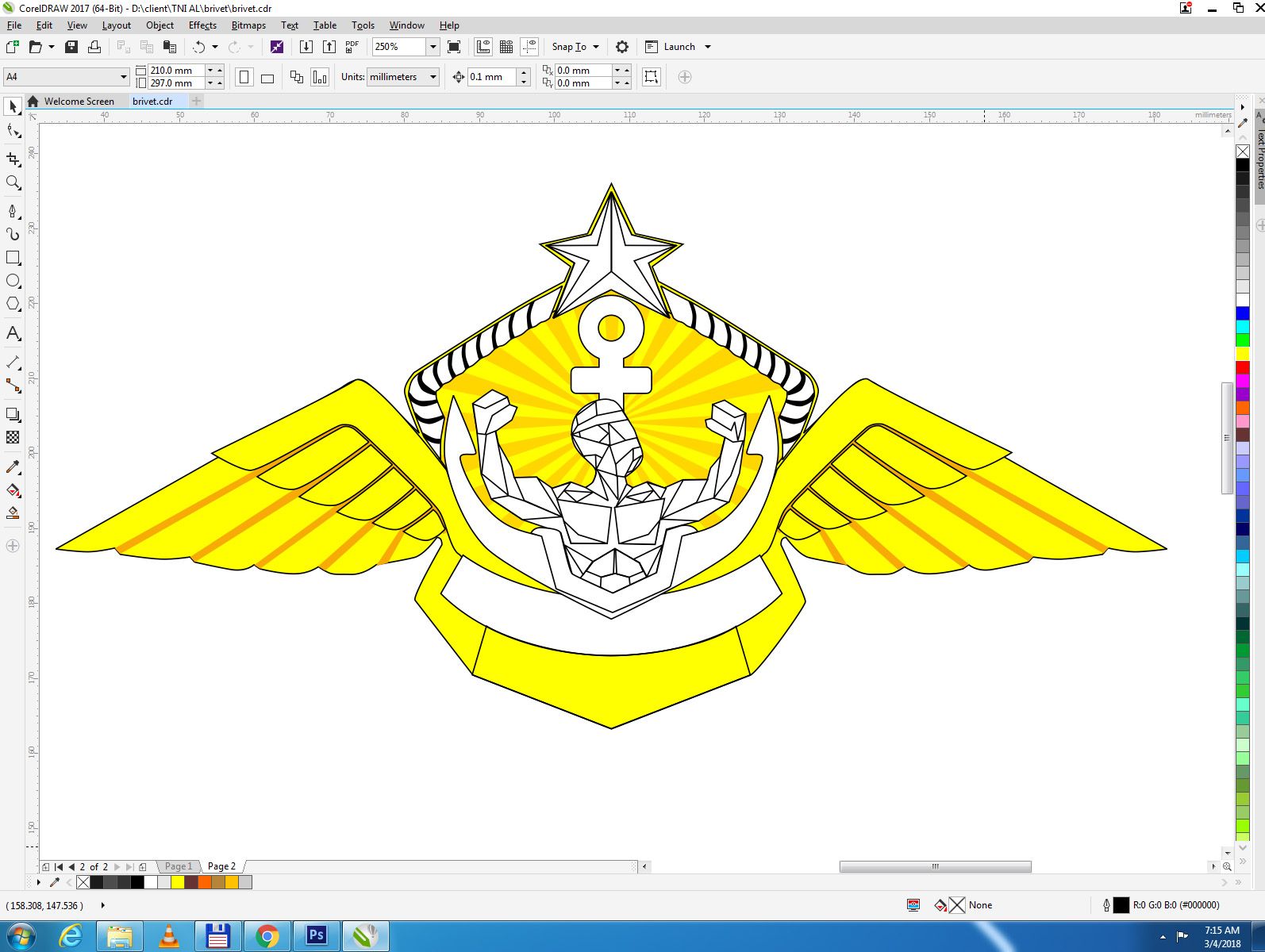Select the Color Eyedropper tool
The width and height of the screenshot is (1265, 952).
[13, 466]
